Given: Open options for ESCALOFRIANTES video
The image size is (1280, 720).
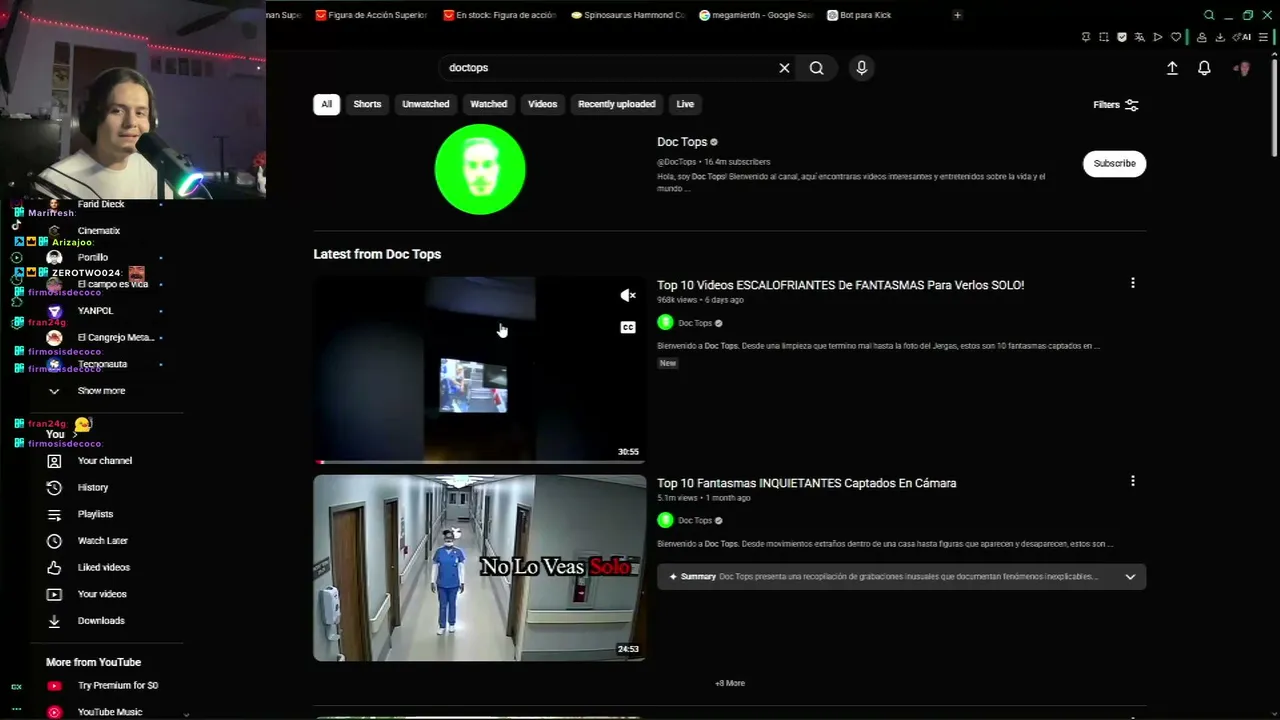Looking at the screenshot, I should (1133, 283).
